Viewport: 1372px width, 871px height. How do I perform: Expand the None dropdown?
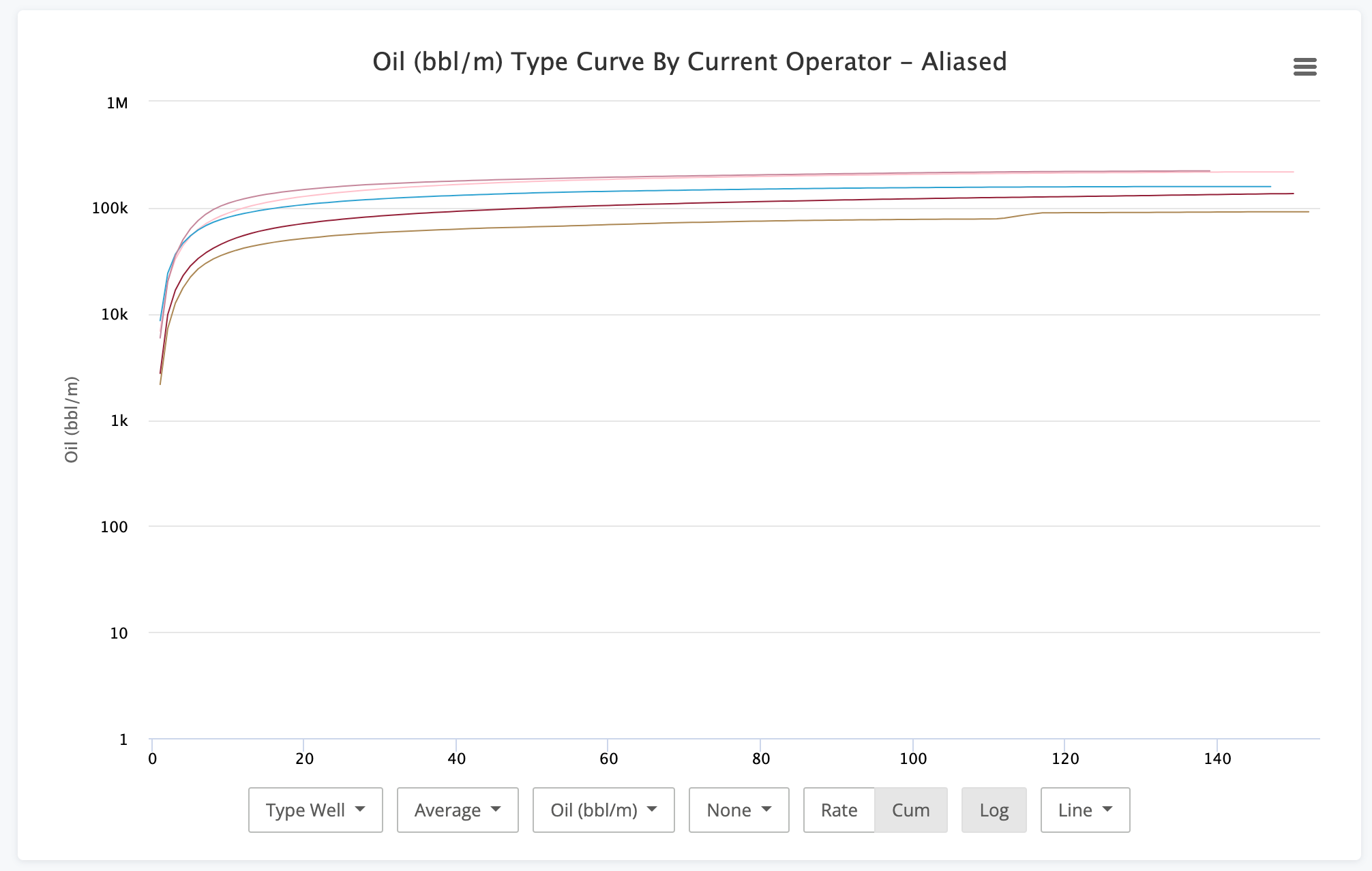(739, 810)
